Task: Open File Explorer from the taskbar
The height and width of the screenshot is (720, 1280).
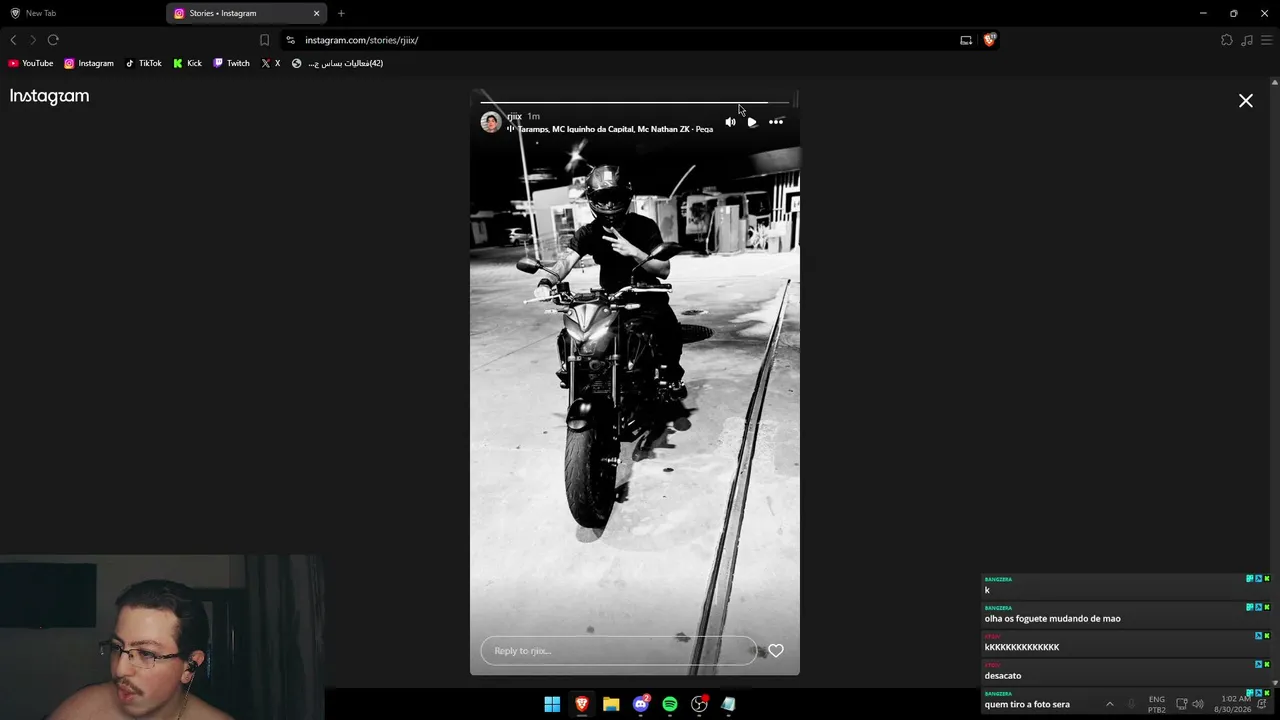Action: pyautogui.click(x=611, y=704)
